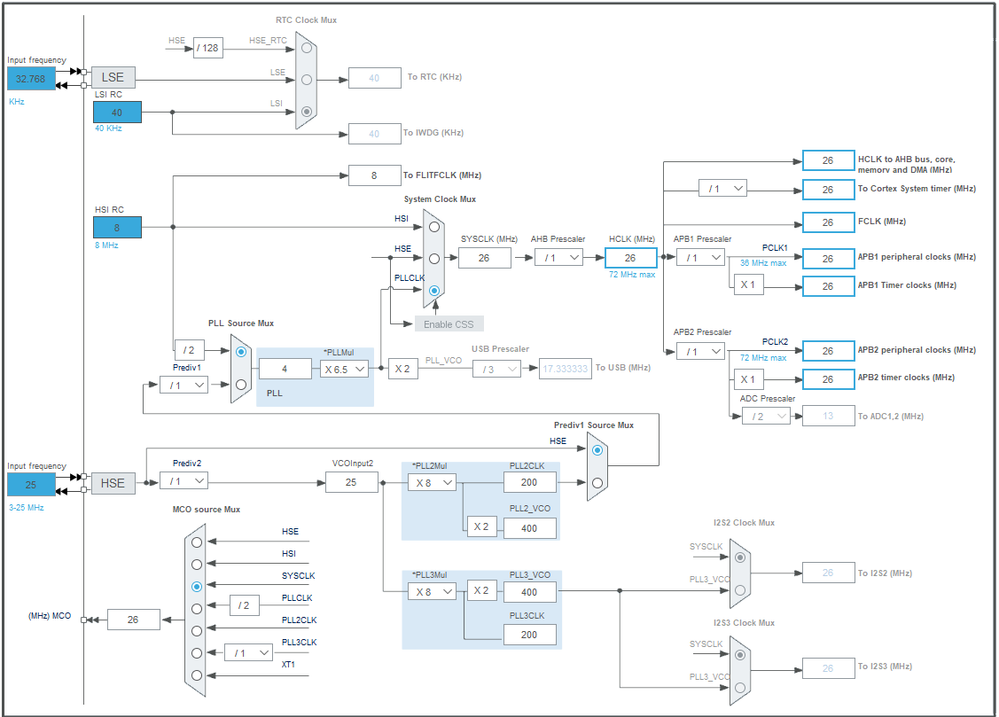999x717 pixels.
Task: Edit the HSE input frequency field 25
Action: tap(31, 484)
